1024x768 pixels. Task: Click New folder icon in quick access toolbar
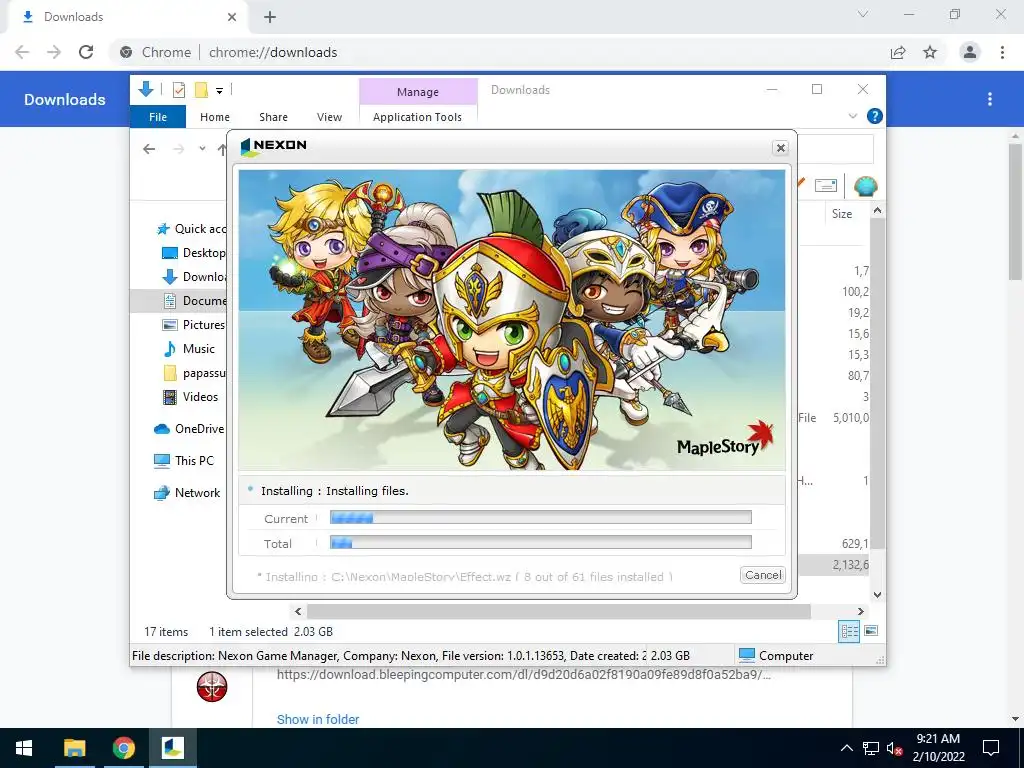pos(201,90)
